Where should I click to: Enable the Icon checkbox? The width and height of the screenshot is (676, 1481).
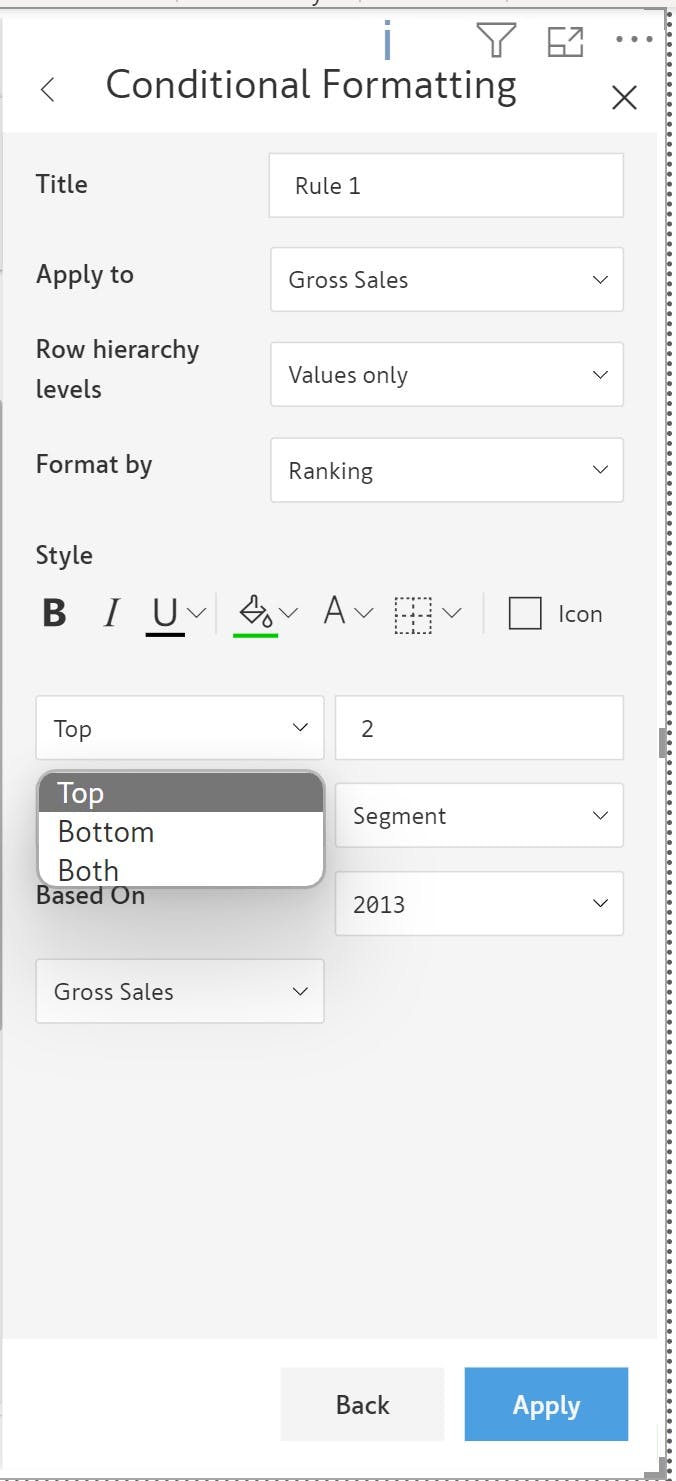tap(525, 613)
